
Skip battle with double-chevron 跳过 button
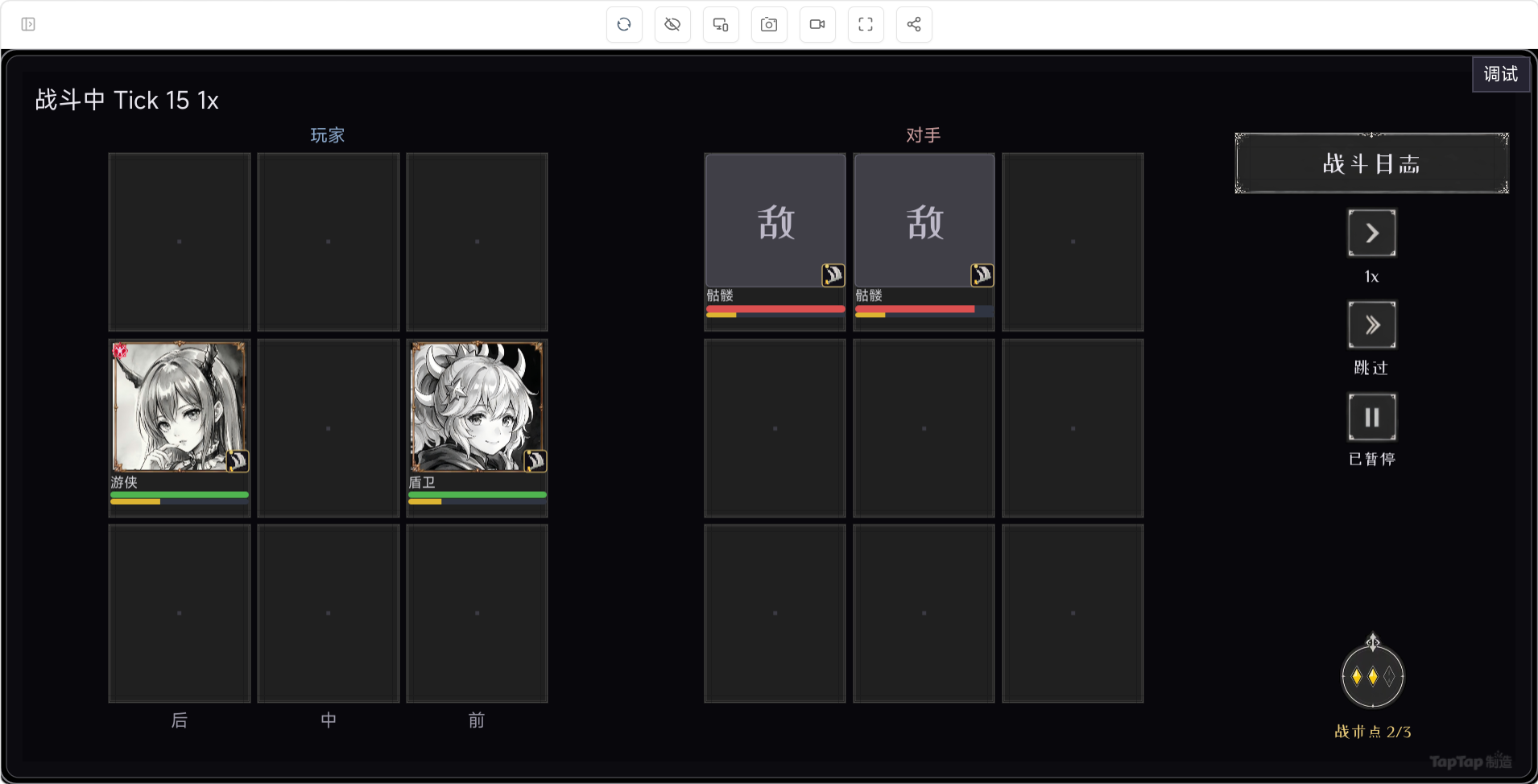[1372, 325]
